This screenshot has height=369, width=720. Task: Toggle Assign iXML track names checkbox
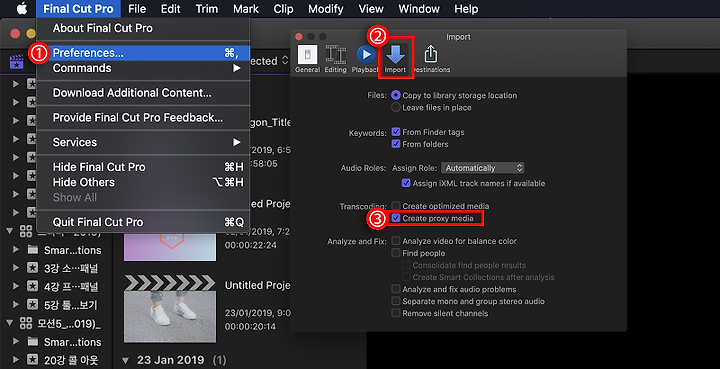pyautogui.click(x=406, y=183)
